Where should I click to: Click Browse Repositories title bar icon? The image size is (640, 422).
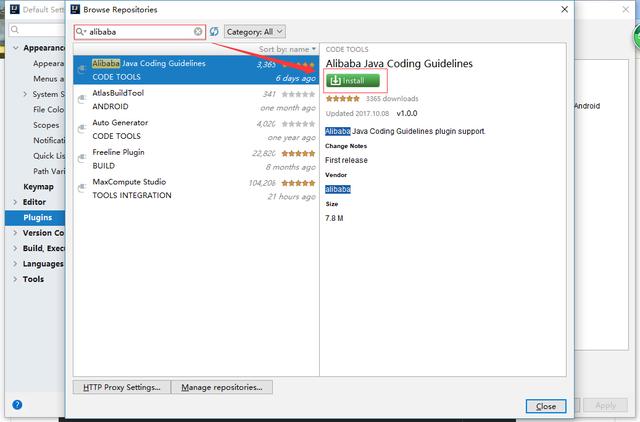tap(75, 9)
